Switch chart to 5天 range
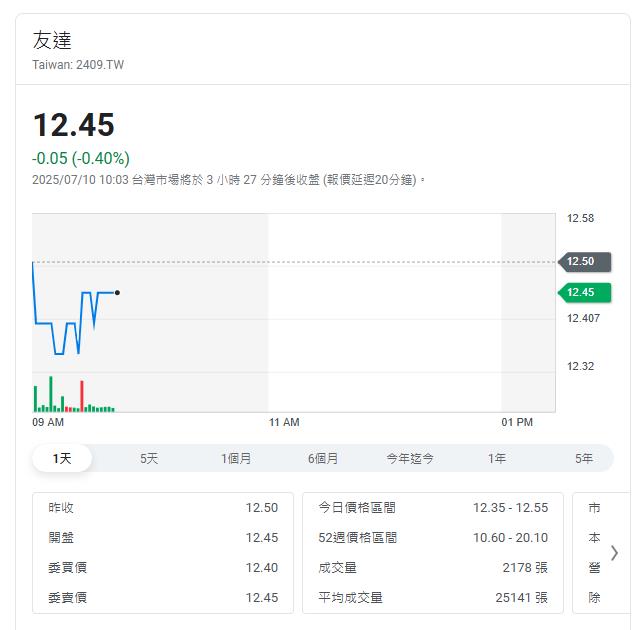 (149, 458)
